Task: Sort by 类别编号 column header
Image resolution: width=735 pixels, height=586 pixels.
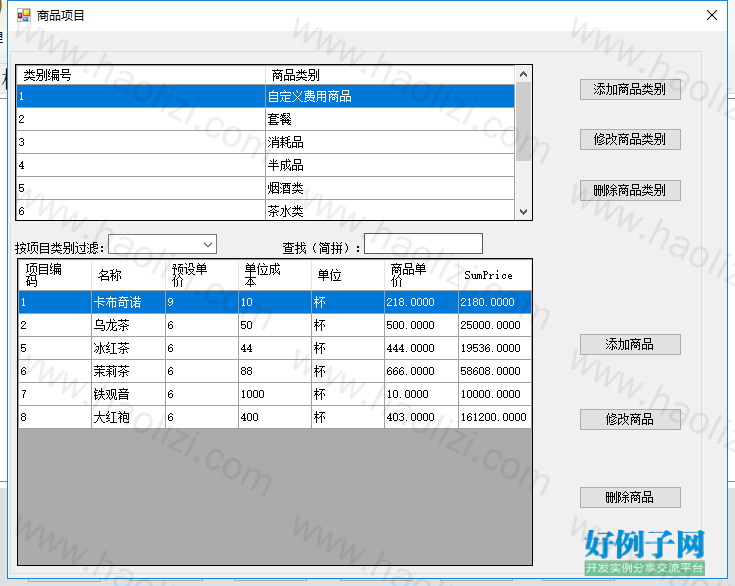Action: pos(141,75)
